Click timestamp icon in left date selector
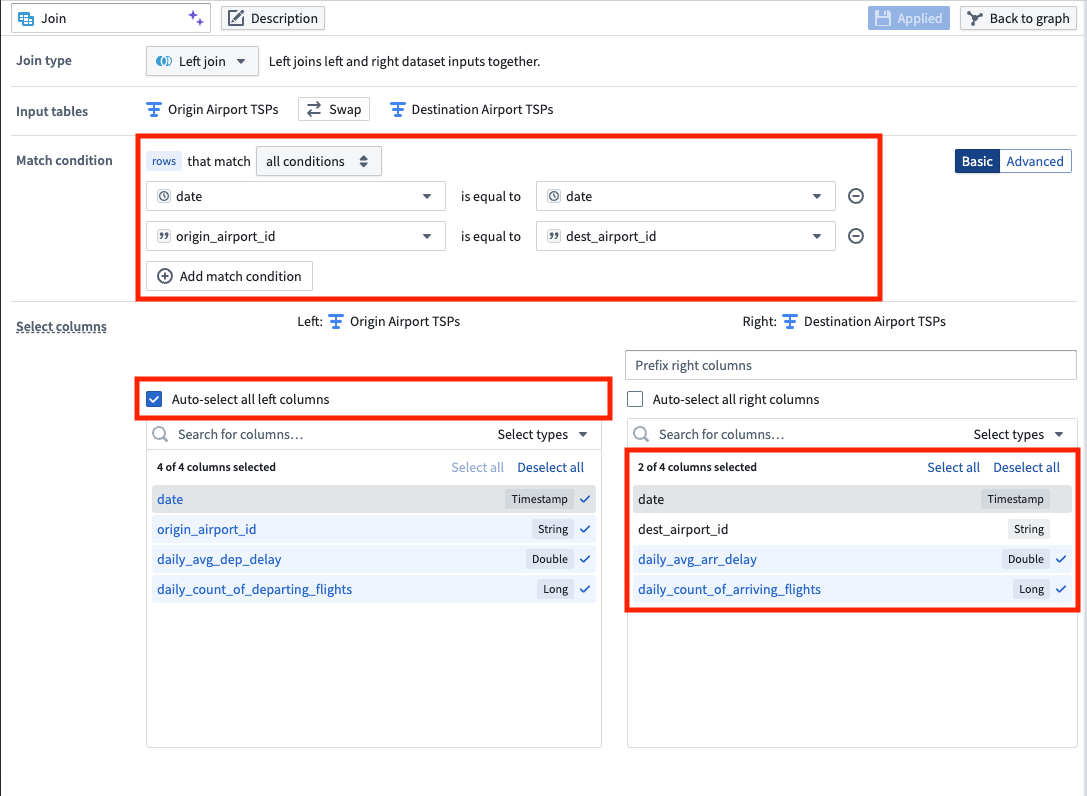The height and width of the screenshot is (796, 1087). [x=164, y=196]
